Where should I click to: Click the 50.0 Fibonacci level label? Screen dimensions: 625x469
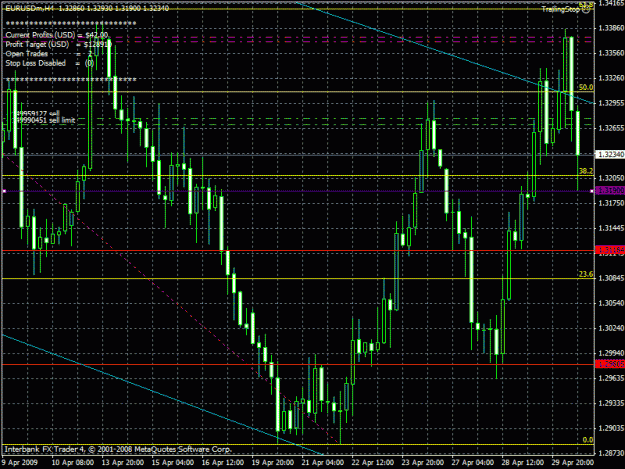(x=586, y=87)
